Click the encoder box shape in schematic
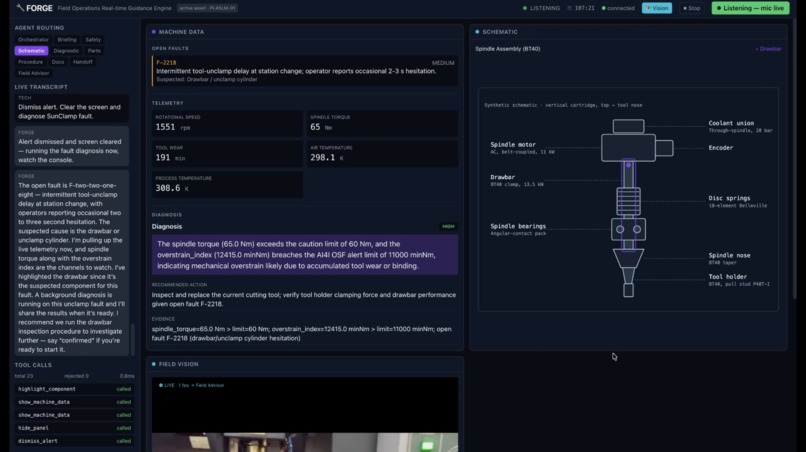The width and height of the screenshot is (806, 452). point(664,148)
